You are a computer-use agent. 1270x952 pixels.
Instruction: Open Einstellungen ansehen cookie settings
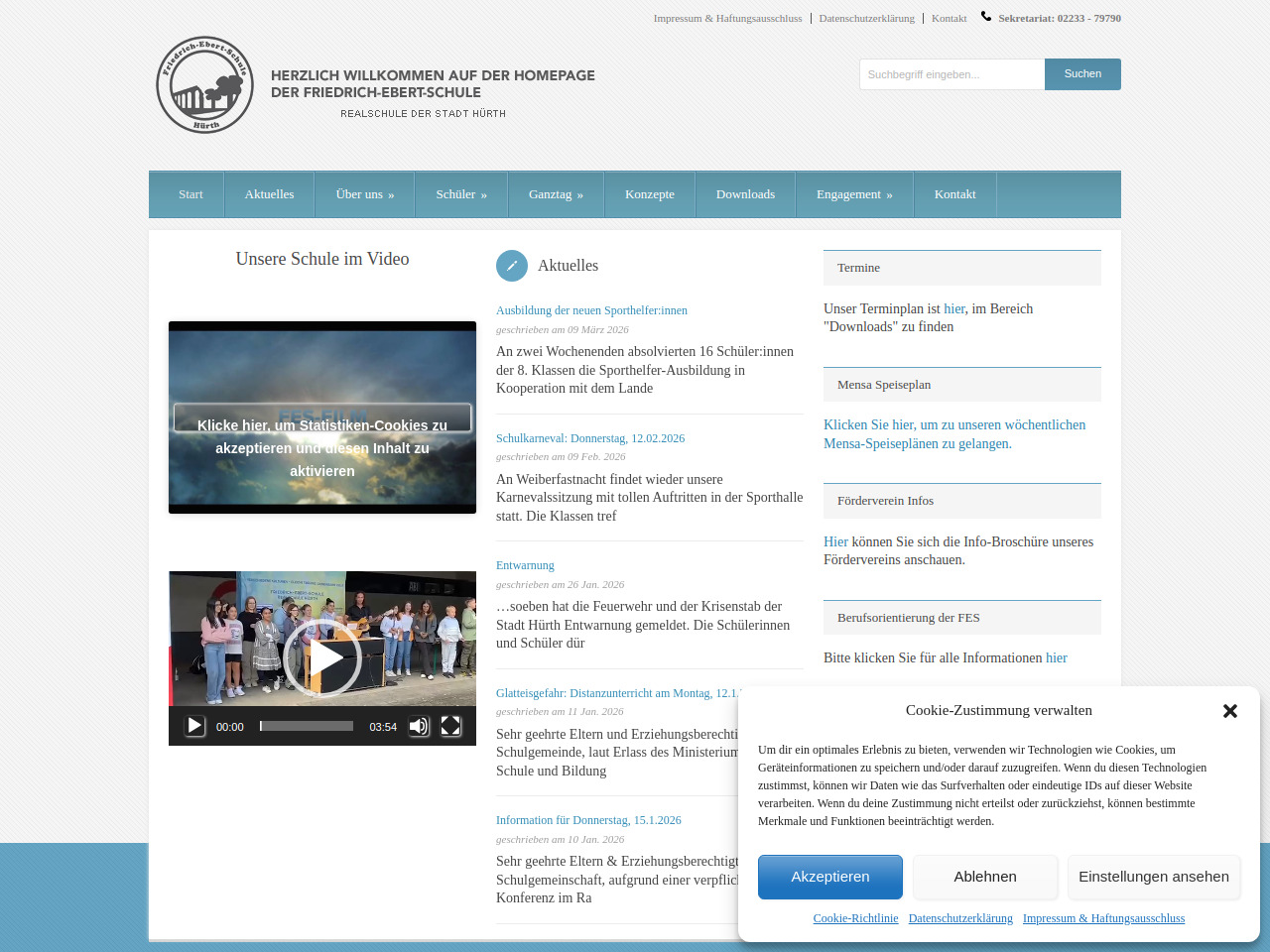[x=1153, y=877]
